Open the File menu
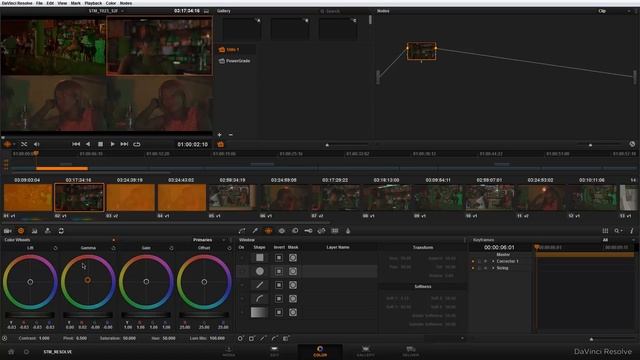This screenshot has width=640, height=360. click(x=39, y=3)
